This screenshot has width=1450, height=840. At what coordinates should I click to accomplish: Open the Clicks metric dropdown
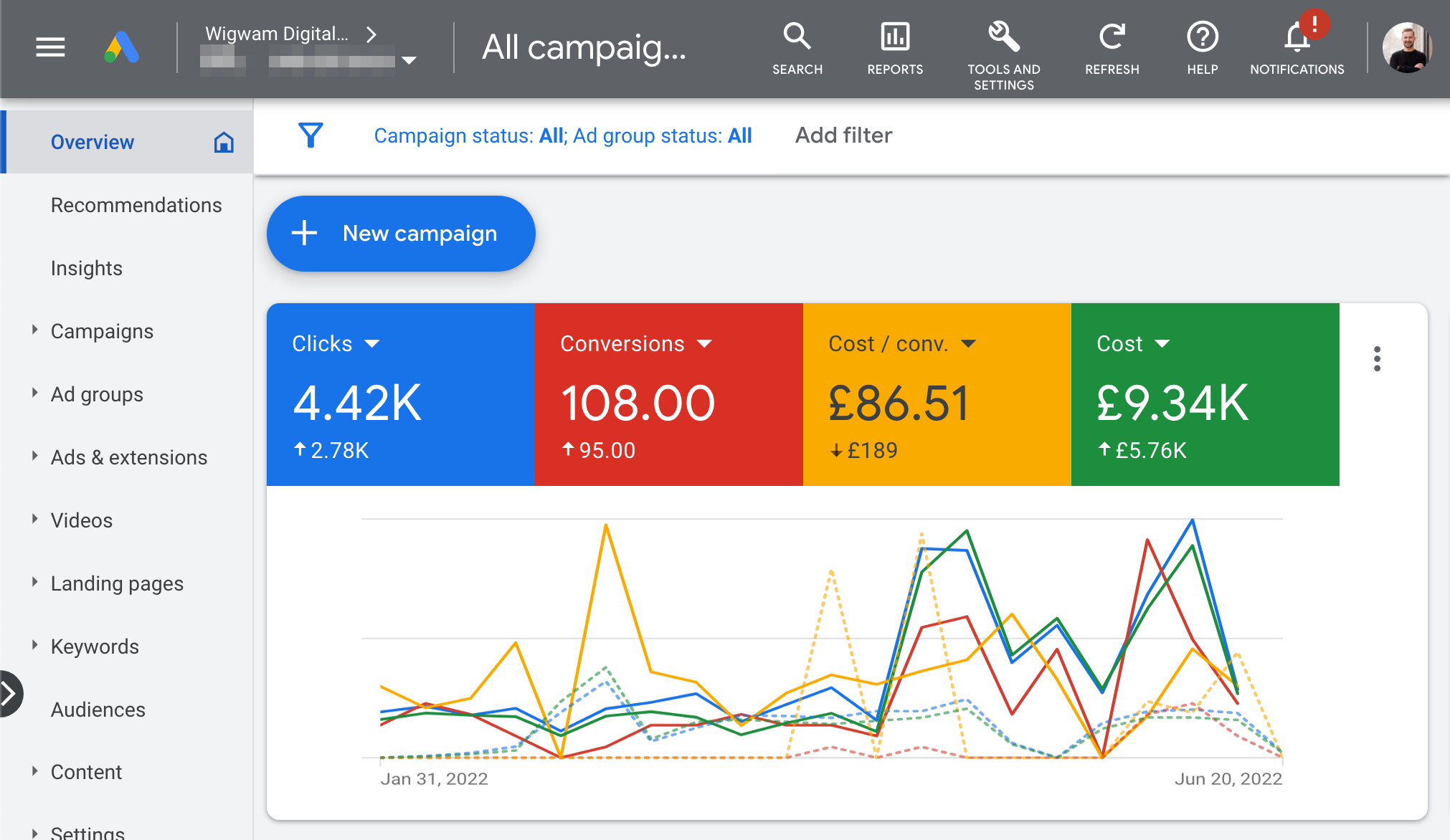[371, 344]
